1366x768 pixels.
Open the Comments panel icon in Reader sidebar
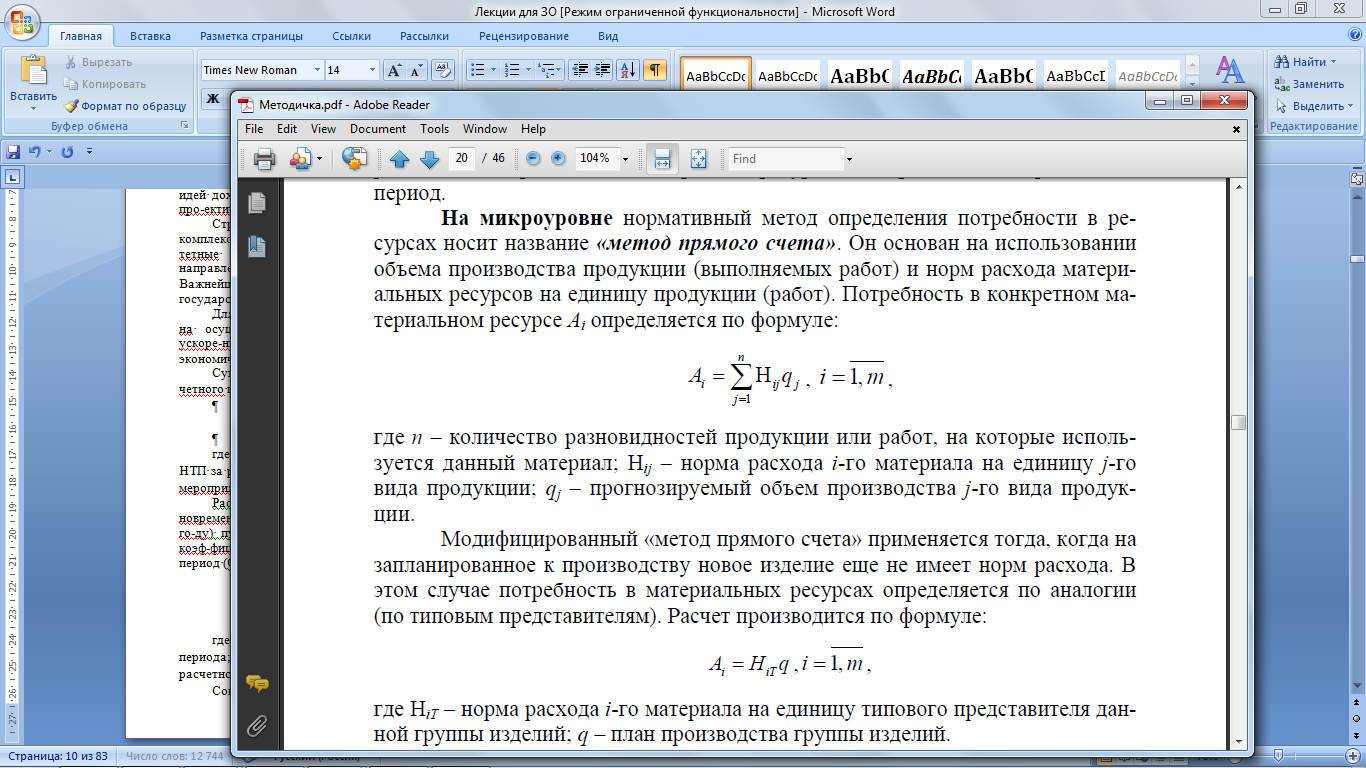257,684
